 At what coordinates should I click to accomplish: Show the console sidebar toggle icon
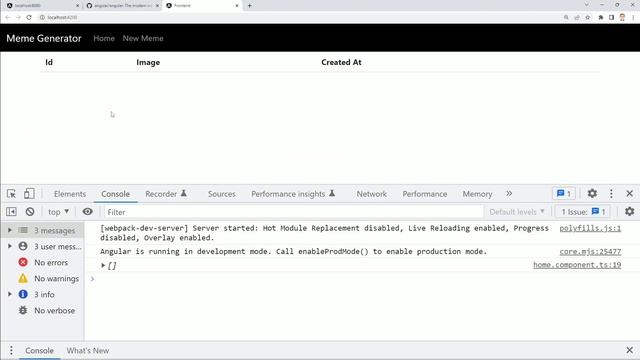(x=11, y=212)
